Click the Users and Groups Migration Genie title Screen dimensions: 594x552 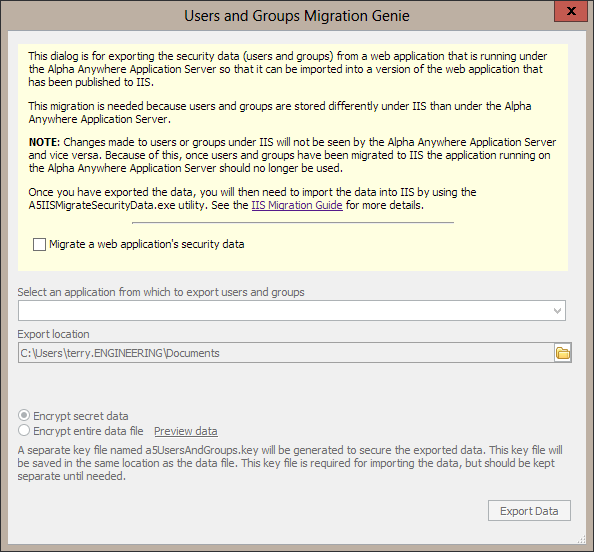[297, 16]
